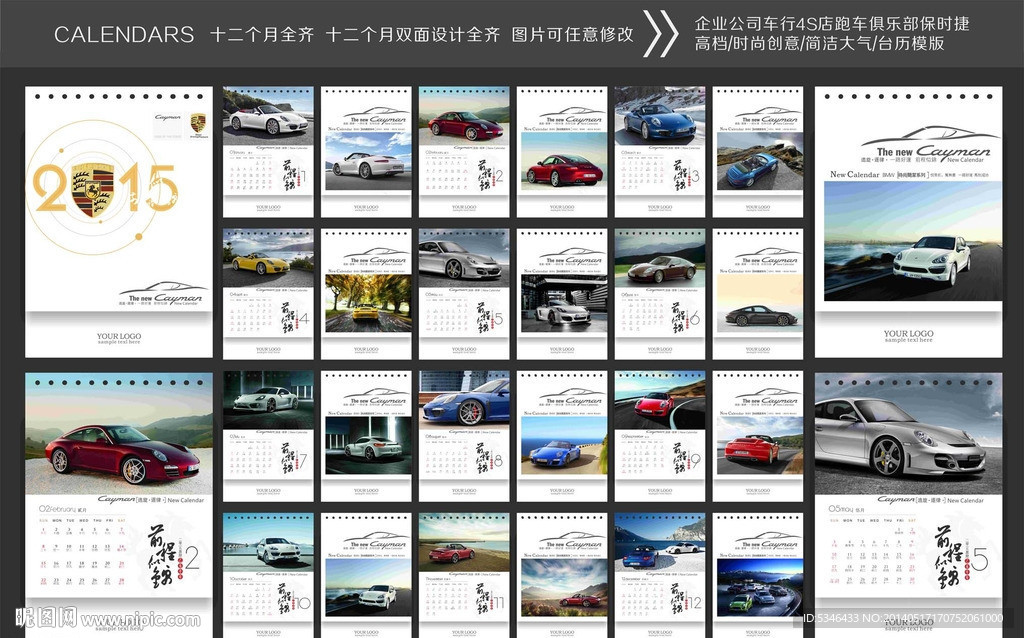1024x638 pixels.
Task: Open the June back page with black coupe
Action: pos(758,294)
